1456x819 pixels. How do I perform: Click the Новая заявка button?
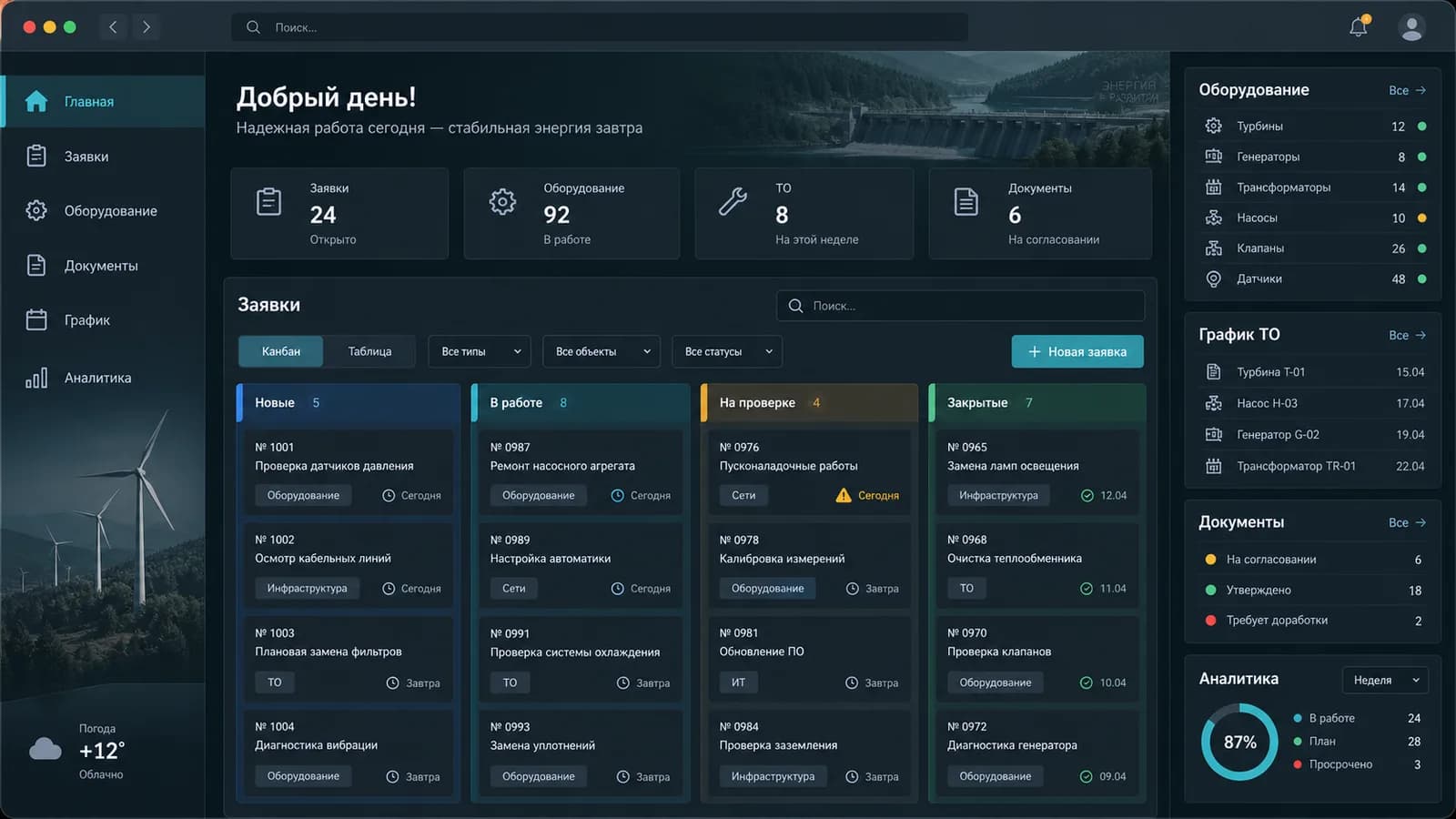[x=1077, y=351]
